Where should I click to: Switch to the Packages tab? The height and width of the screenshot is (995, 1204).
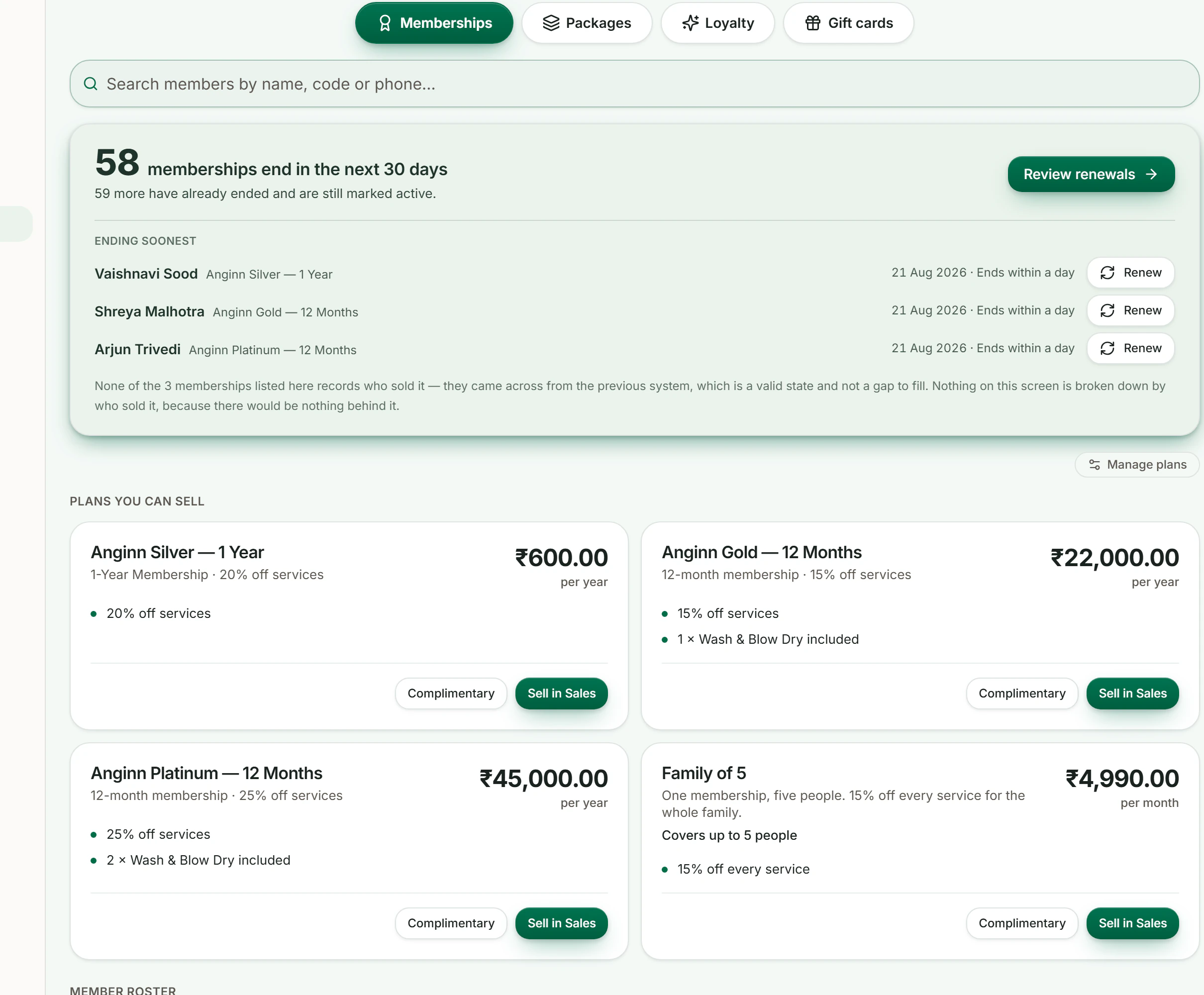coord(587,23)
